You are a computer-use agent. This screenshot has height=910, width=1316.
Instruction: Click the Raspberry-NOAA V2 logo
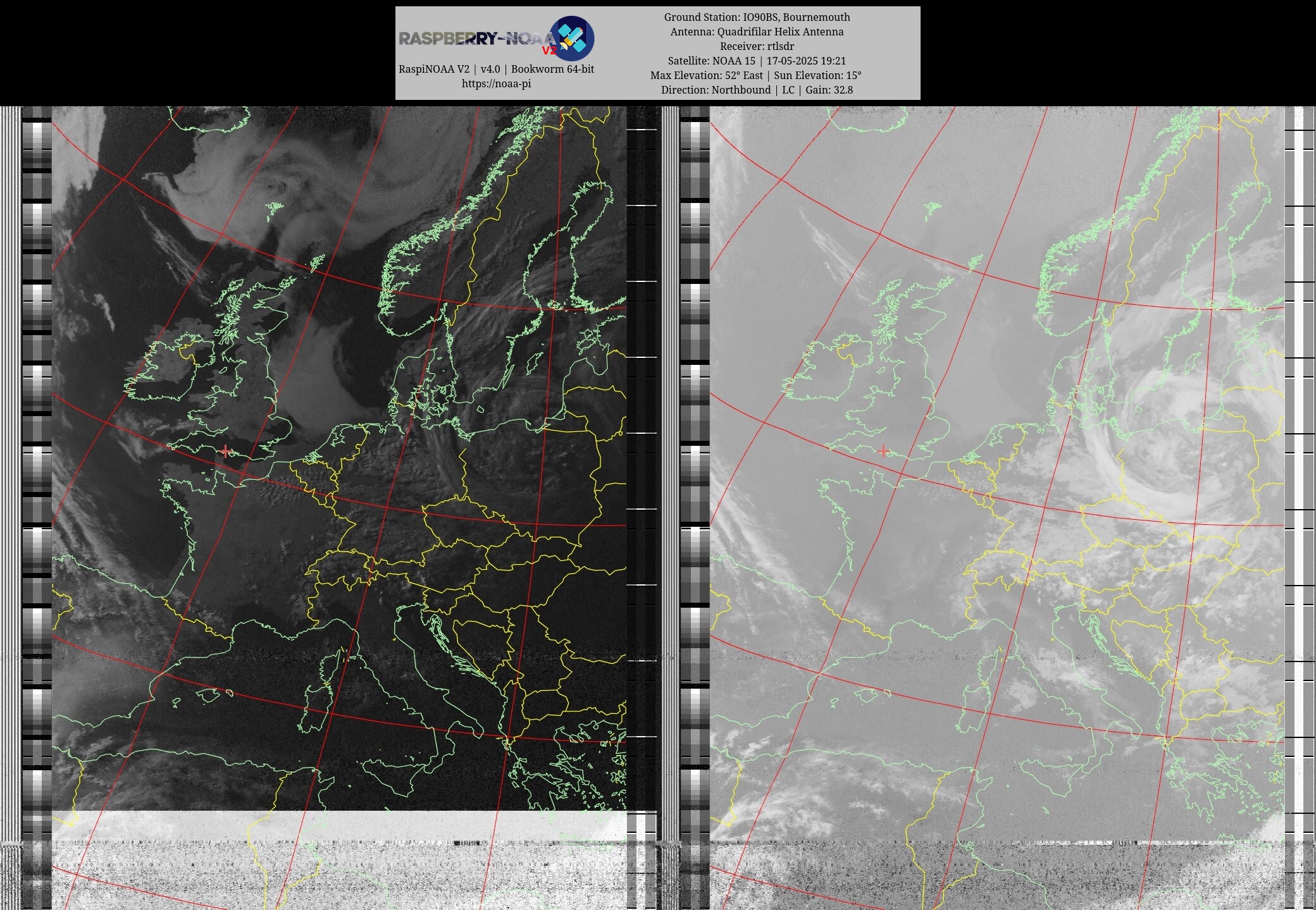(496, 39)
